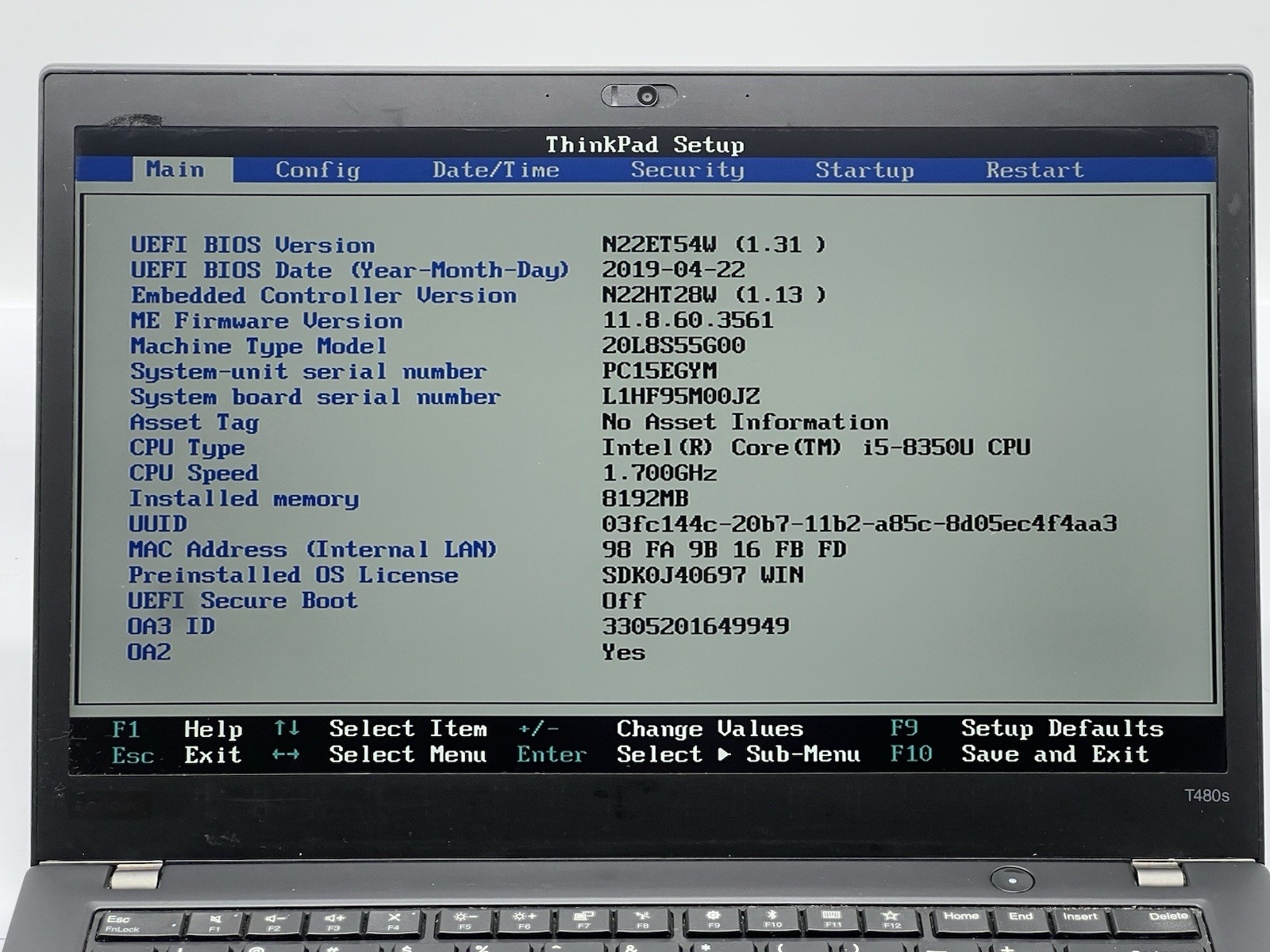Select the value N22HT28W (1.13)
The image size is (1270, 952).
coord(714,294)
